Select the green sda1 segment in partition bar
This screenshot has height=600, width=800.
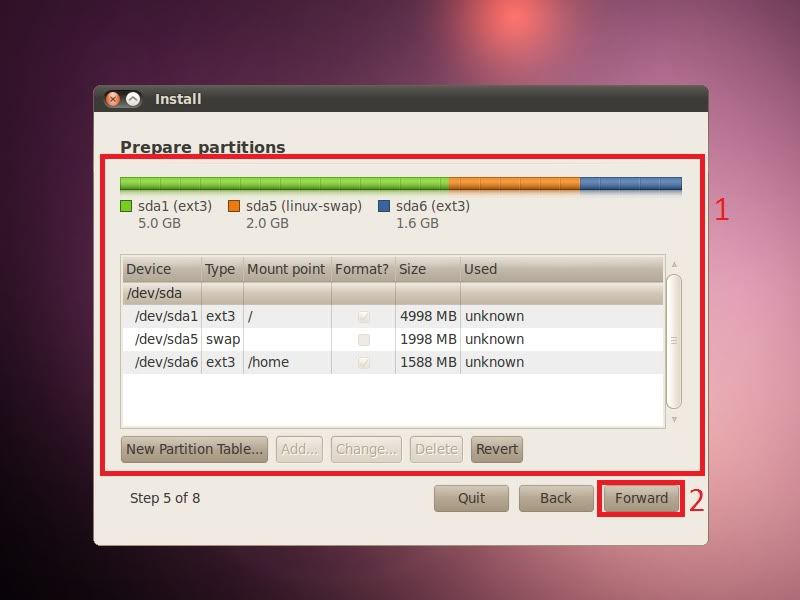click(x=284, y=184)
